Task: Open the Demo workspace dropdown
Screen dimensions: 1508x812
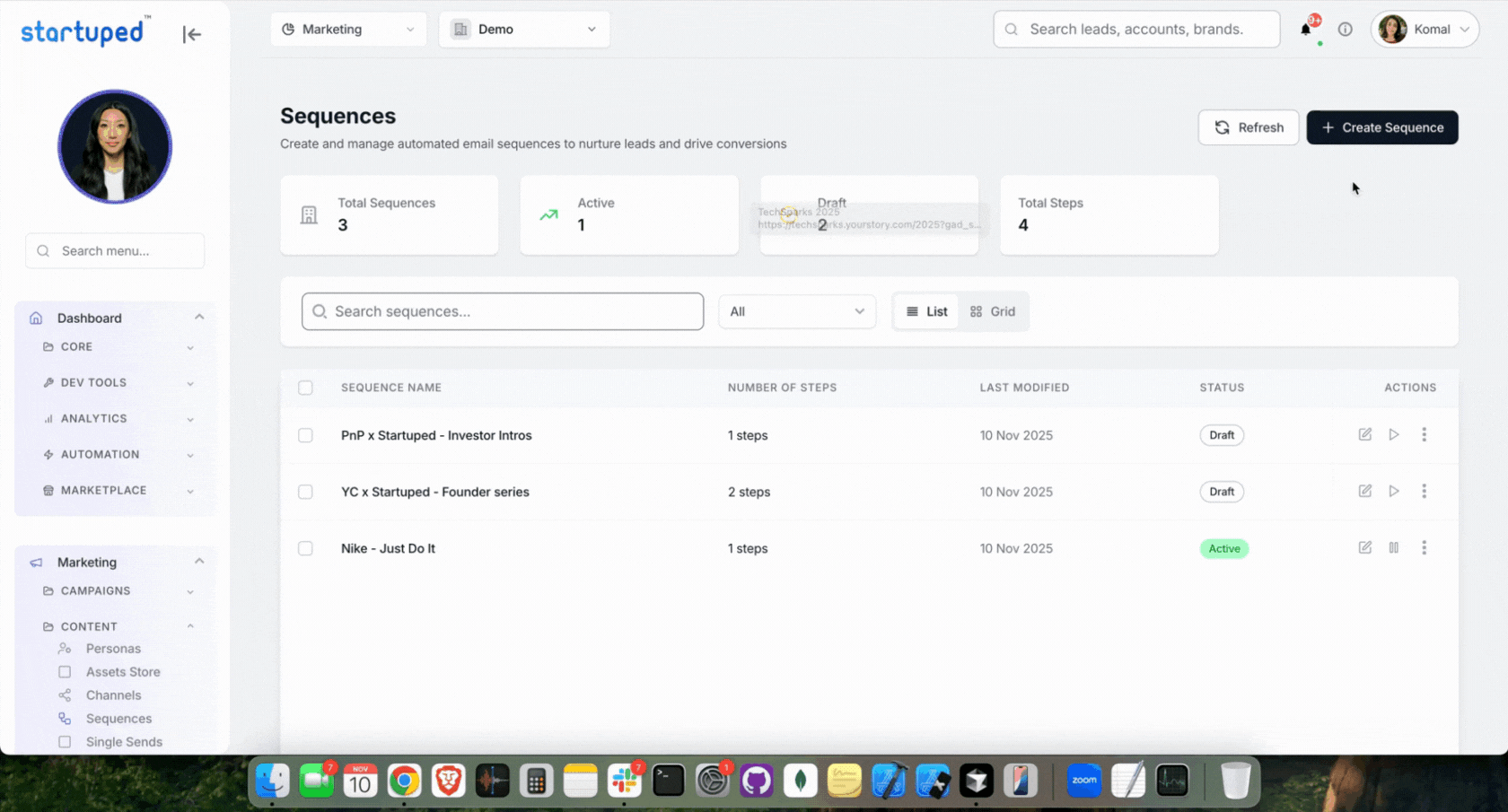Action: (x=523, y=30)
